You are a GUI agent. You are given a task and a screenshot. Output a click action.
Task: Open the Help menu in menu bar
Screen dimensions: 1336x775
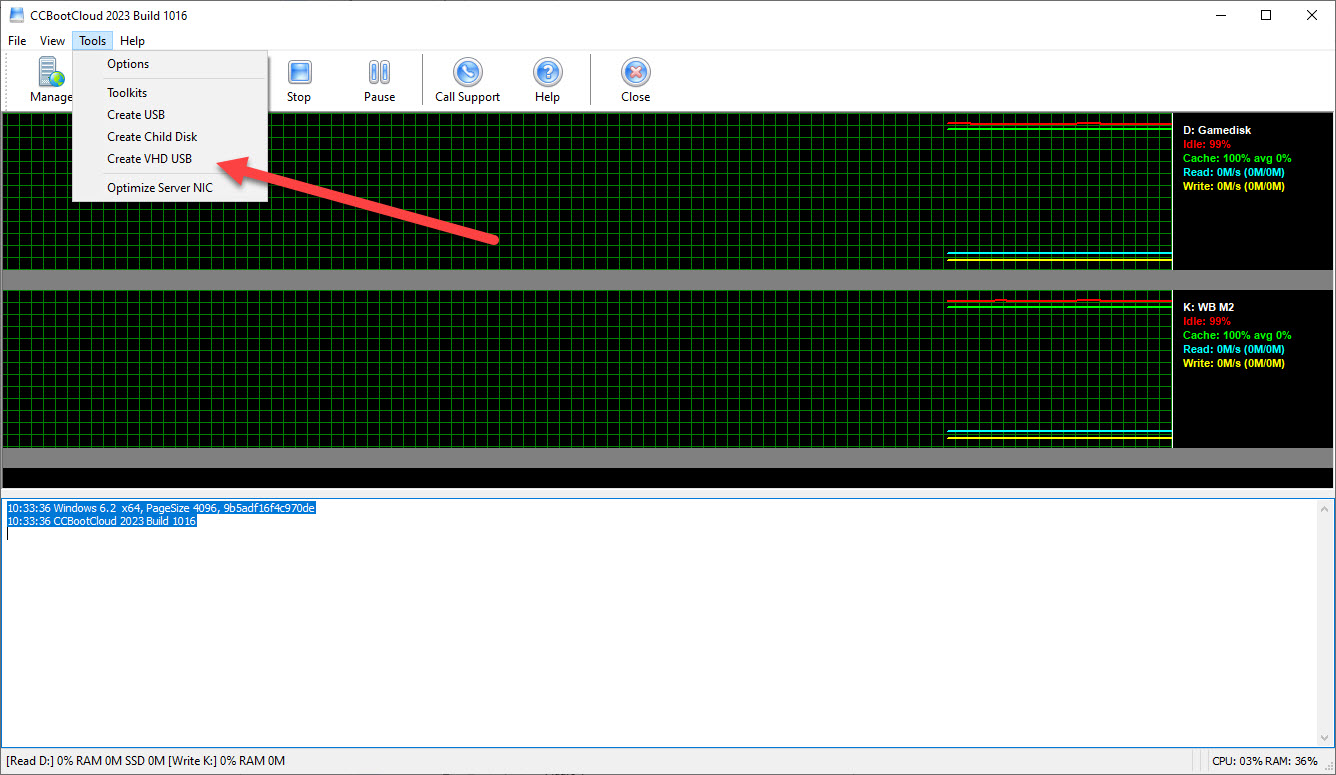point(132,41)
